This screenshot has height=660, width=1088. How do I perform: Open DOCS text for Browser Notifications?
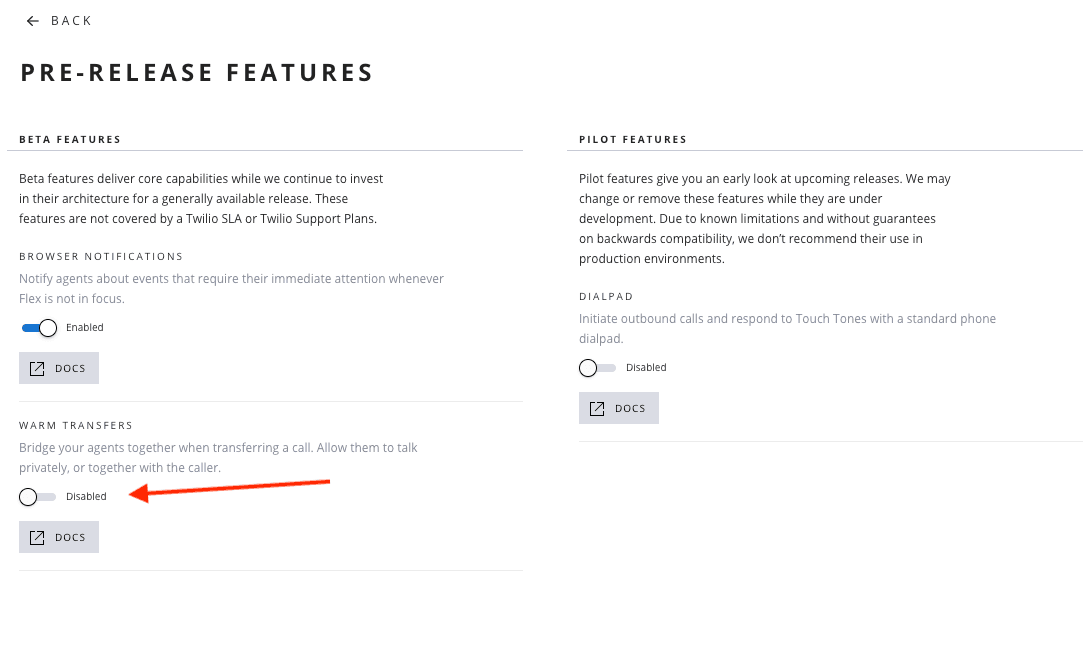coord(70,369)
